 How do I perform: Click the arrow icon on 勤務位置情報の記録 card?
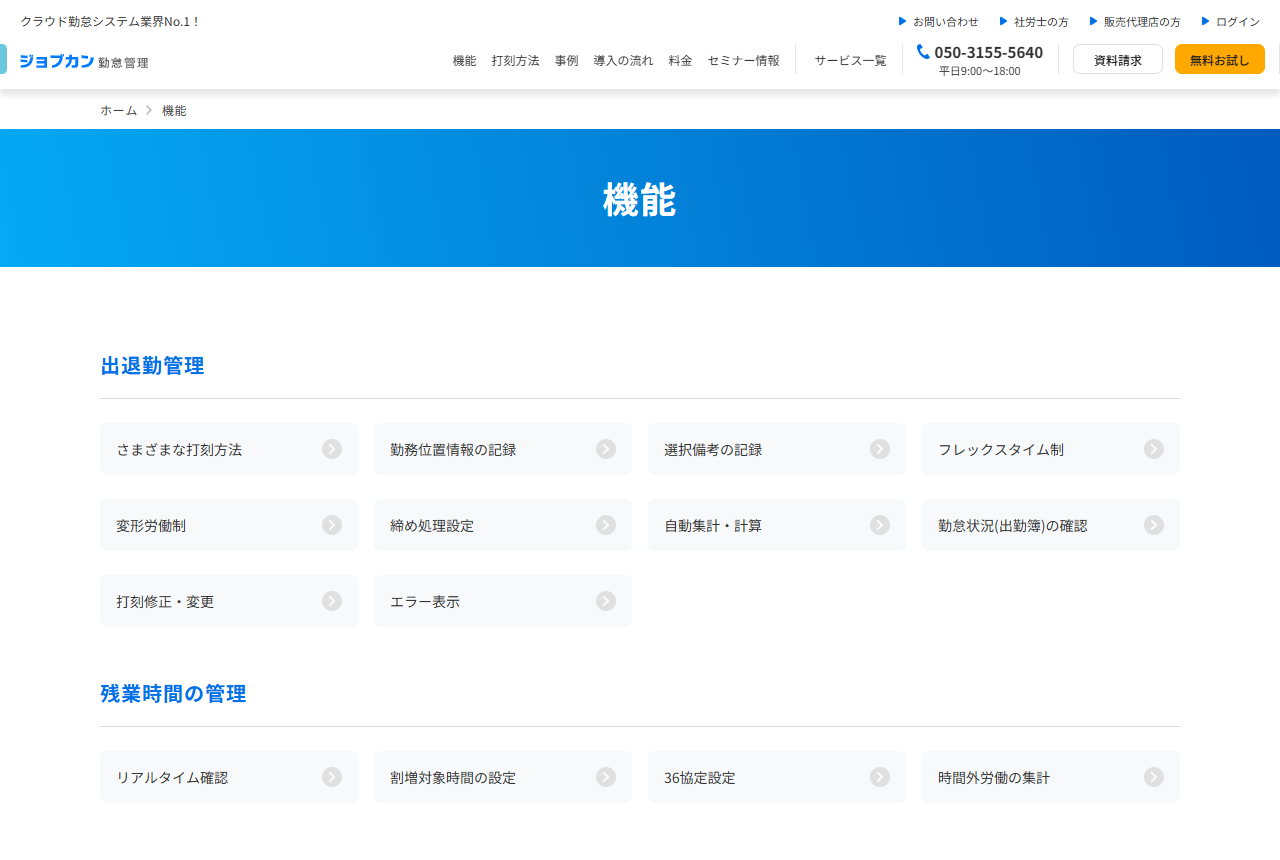(606, 449)
